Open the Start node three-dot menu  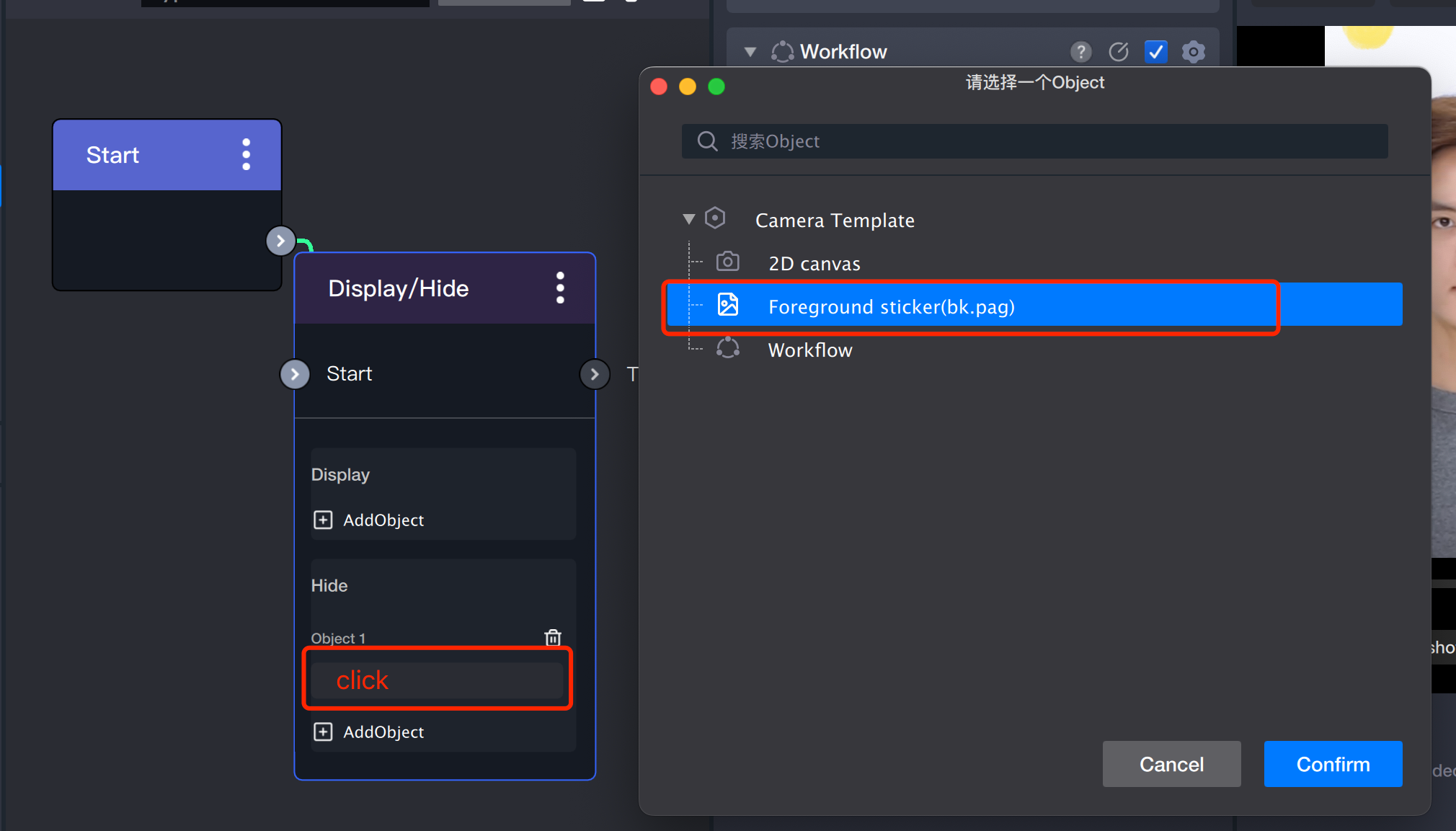pos(247,155)
